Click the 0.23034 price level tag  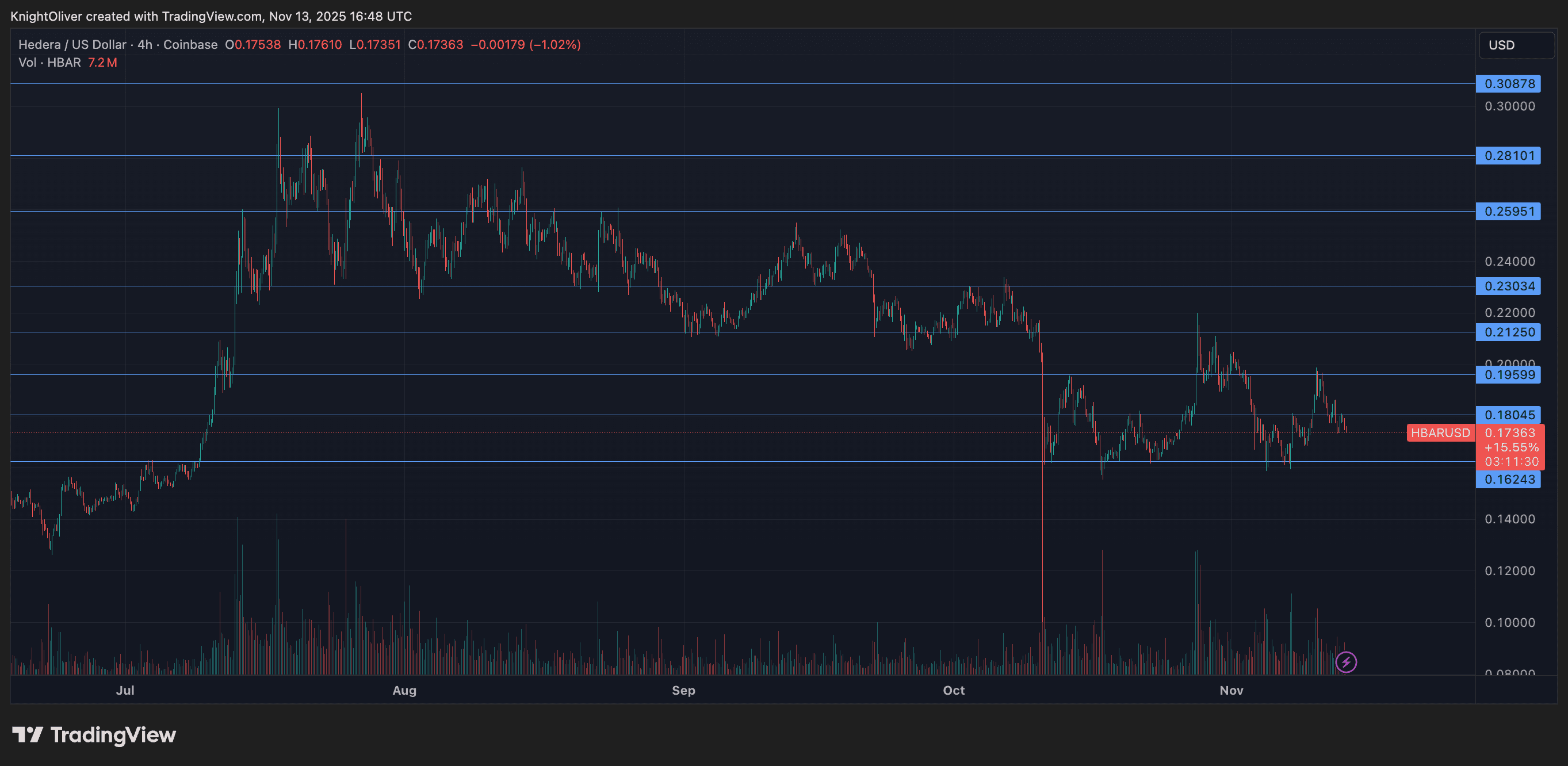[x=1508, y=286]
